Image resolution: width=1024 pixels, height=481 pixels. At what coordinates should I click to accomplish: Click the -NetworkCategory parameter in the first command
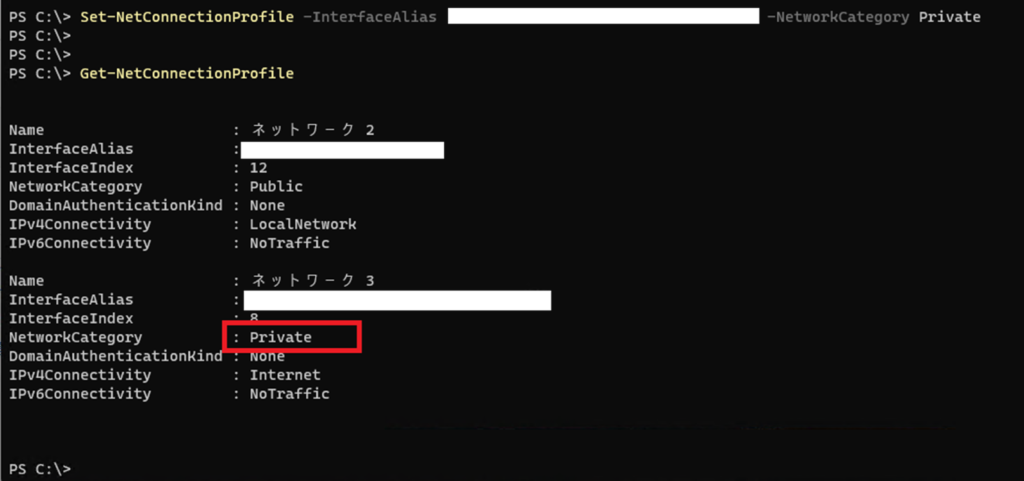coord(837,17)
